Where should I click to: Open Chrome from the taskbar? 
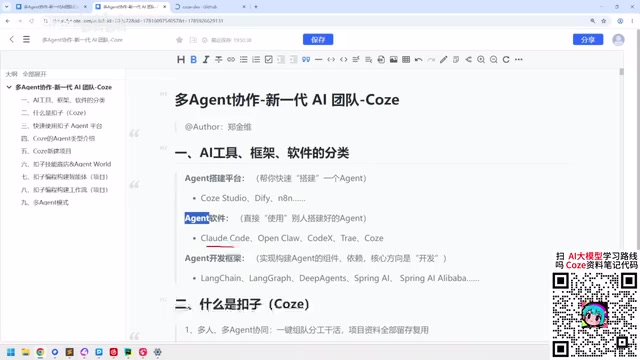[40, 352]
